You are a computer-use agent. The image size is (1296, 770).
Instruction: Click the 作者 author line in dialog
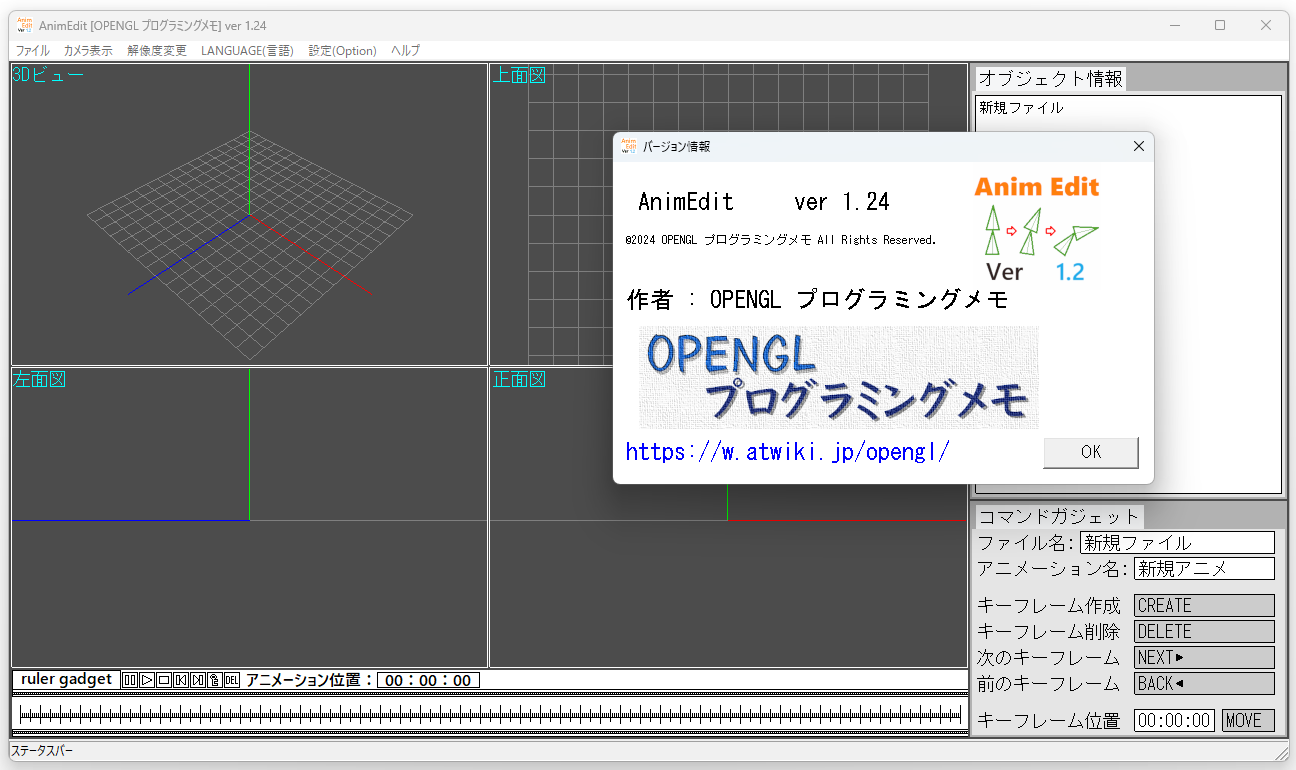click(x=818, y=300)
